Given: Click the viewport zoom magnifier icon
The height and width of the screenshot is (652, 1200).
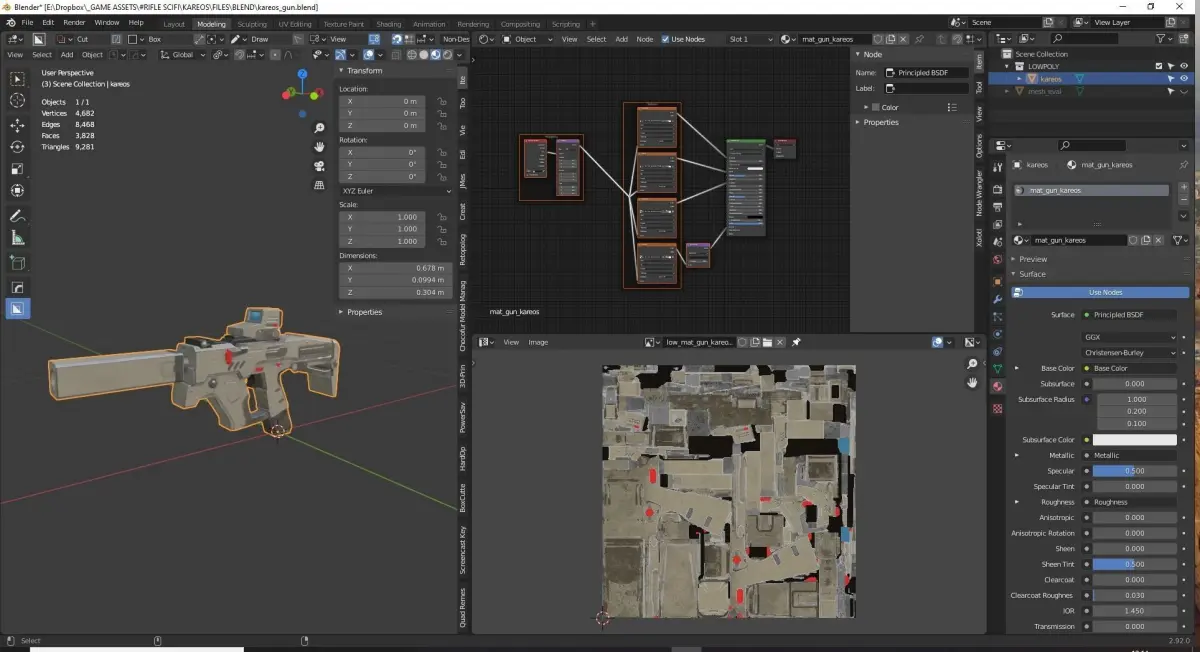Looking at the screenshot, I should 319,128.
